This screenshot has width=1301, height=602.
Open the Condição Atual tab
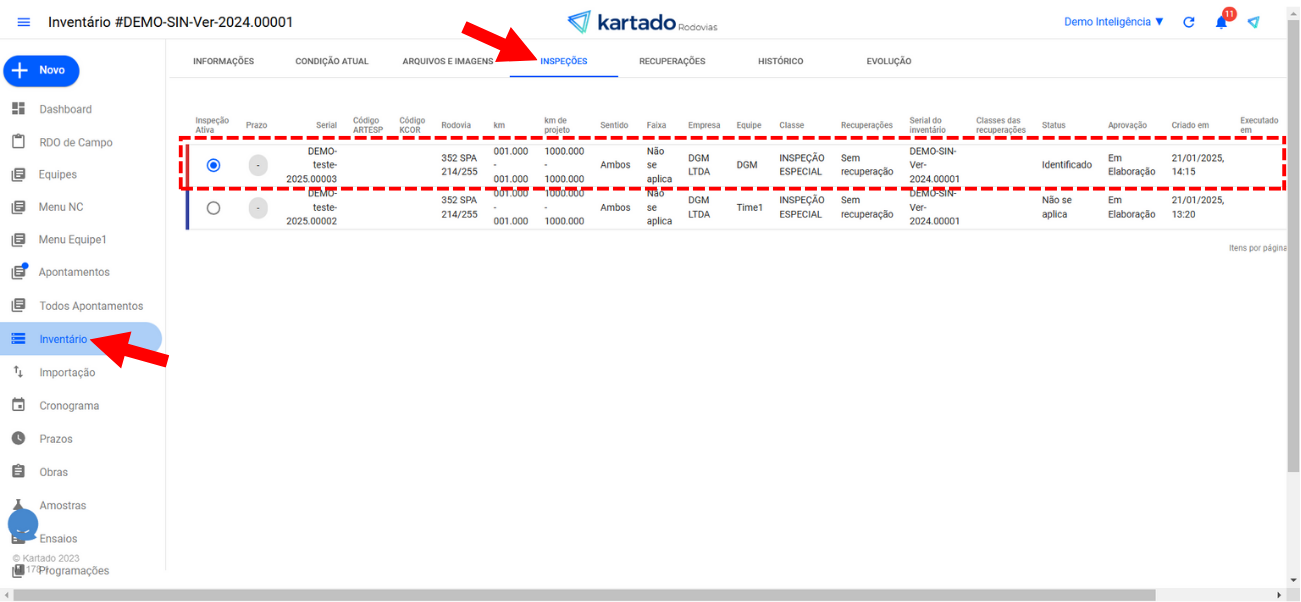click(331, 62)
